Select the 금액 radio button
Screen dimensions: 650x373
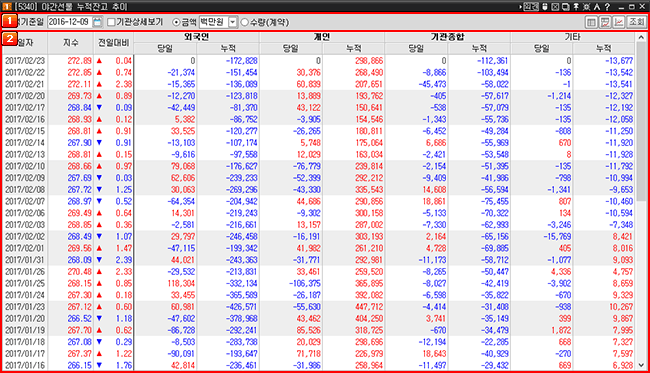(x=176, y=22)
